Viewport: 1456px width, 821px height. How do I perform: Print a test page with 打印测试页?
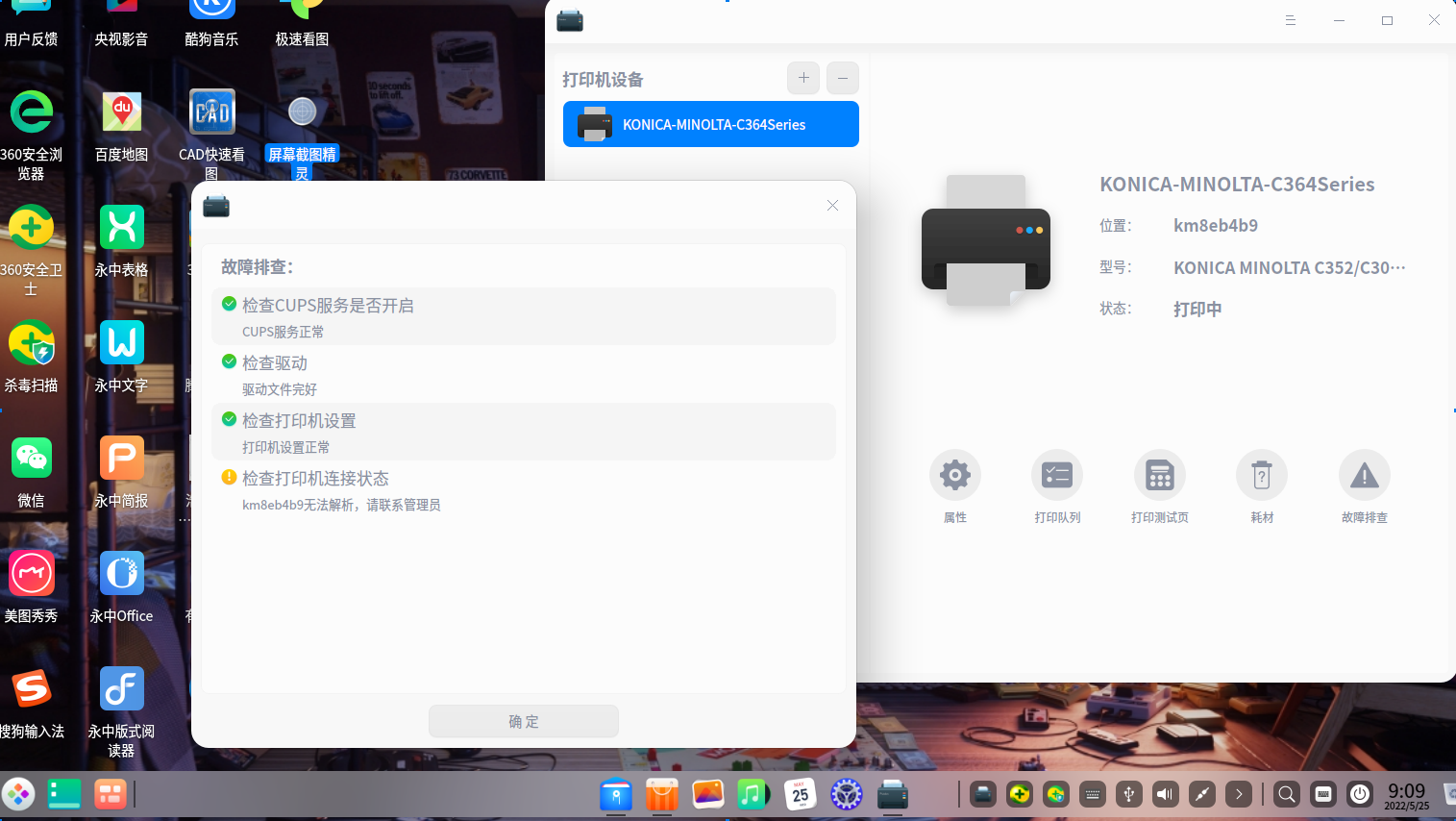coord(1159,474)
